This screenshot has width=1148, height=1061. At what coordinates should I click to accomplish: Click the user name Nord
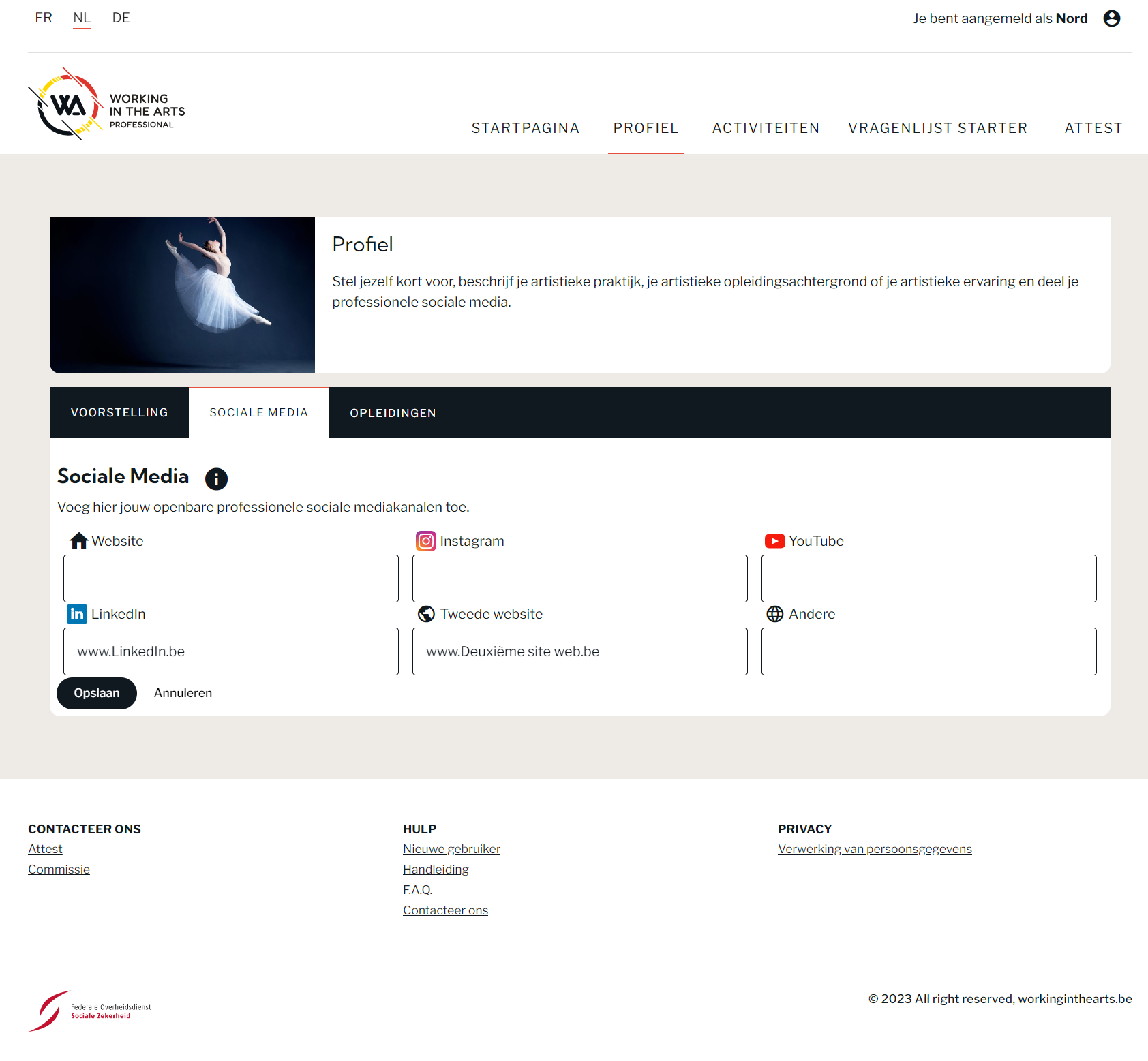pyautogui.click(x=1071, y=18)
